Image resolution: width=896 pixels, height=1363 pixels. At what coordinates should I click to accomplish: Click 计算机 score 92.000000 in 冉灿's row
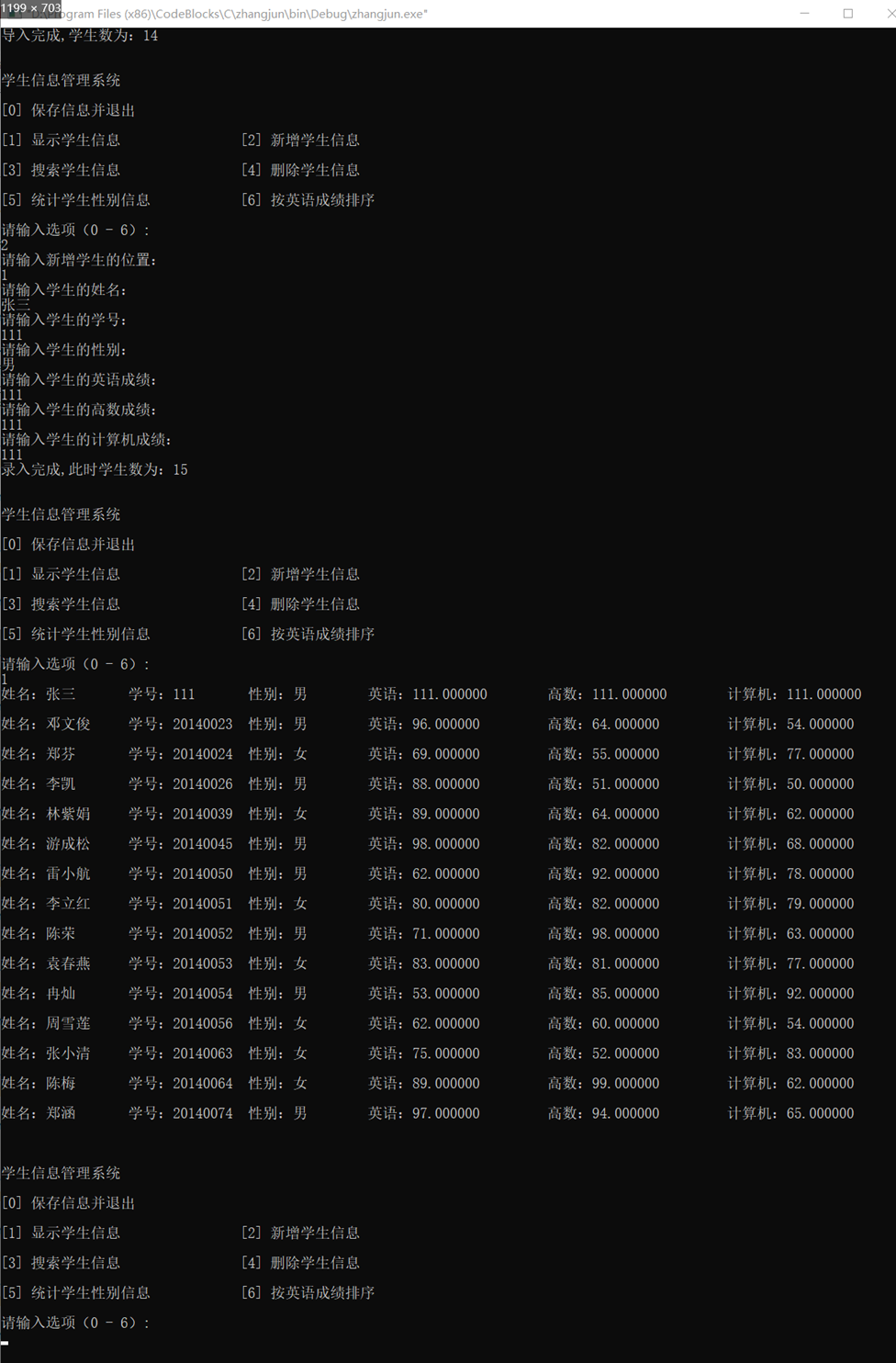tap(821, 994)
